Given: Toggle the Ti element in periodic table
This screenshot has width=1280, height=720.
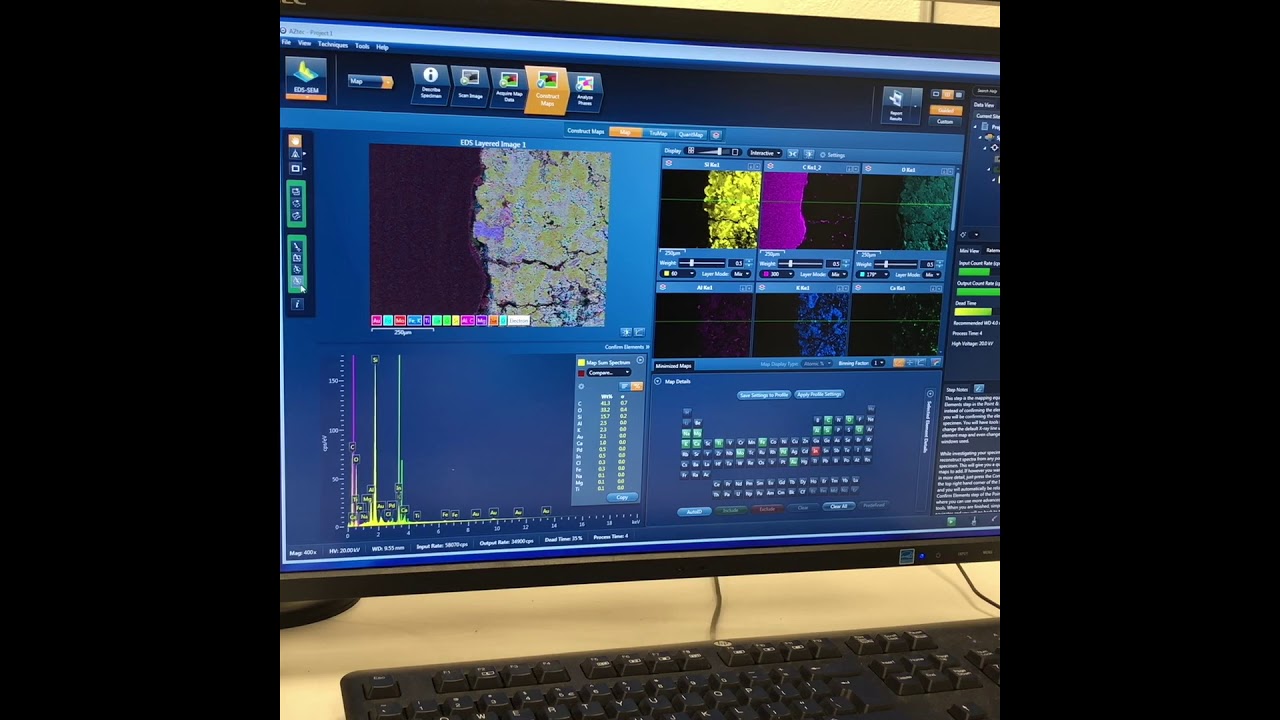Looking at the screenshot, I should tap(719, 443).
